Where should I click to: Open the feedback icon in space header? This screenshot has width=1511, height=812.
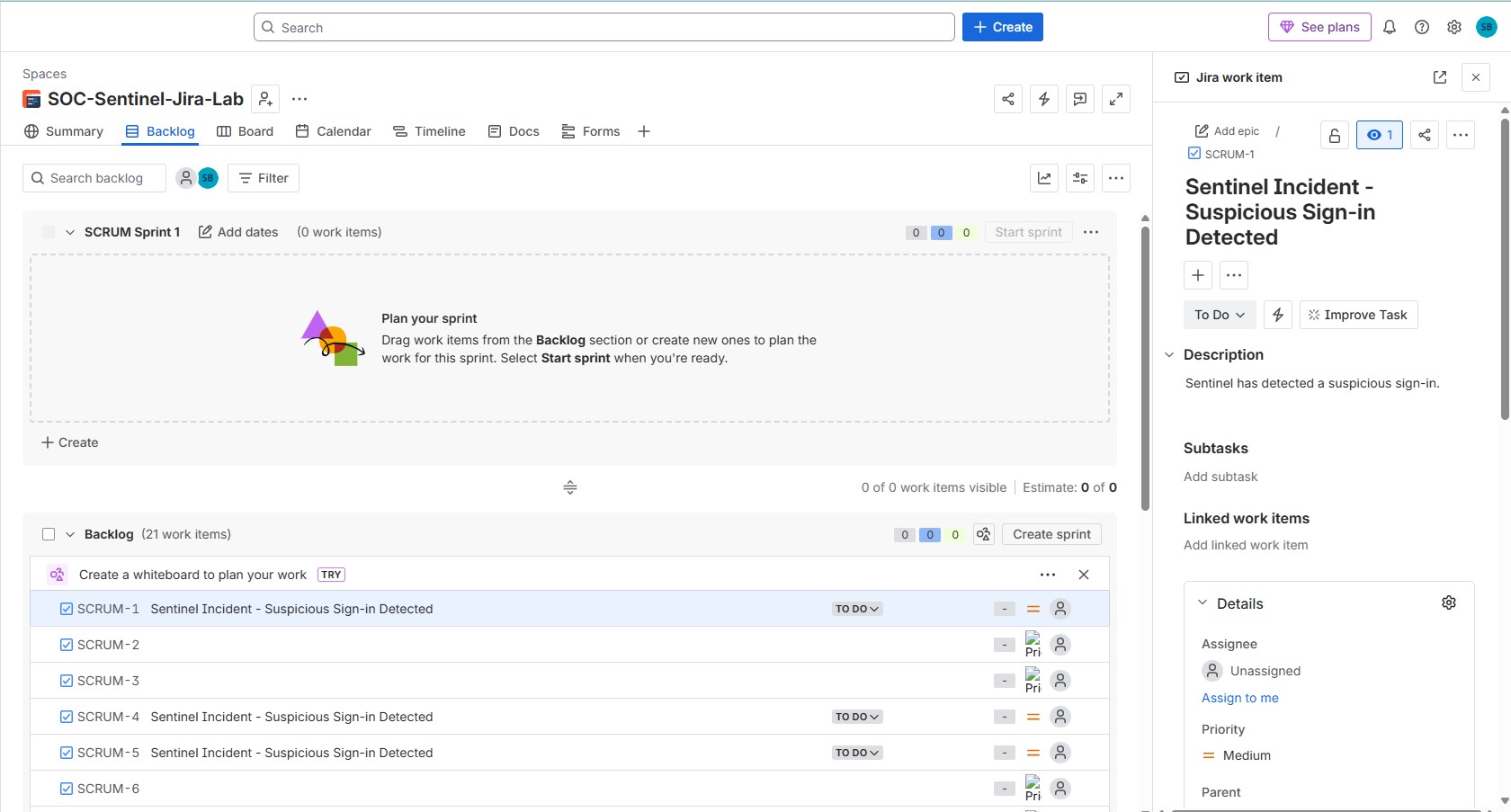1080,99
